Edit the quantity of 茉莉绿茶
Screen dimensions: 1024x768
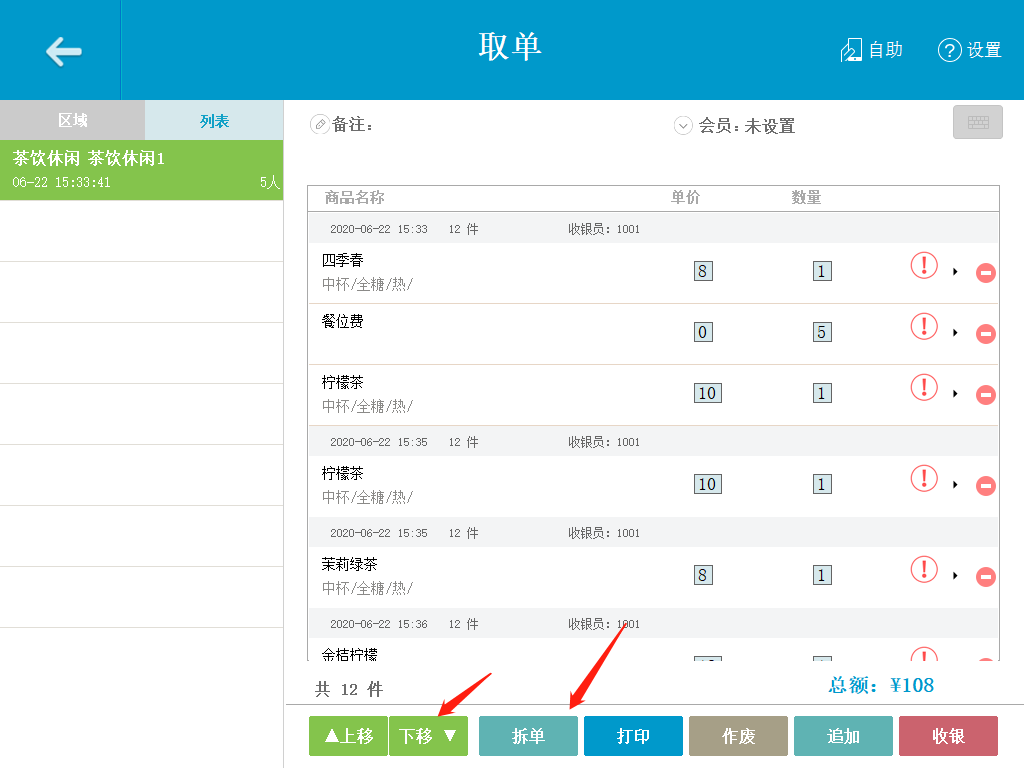click(x=822, y=575)
